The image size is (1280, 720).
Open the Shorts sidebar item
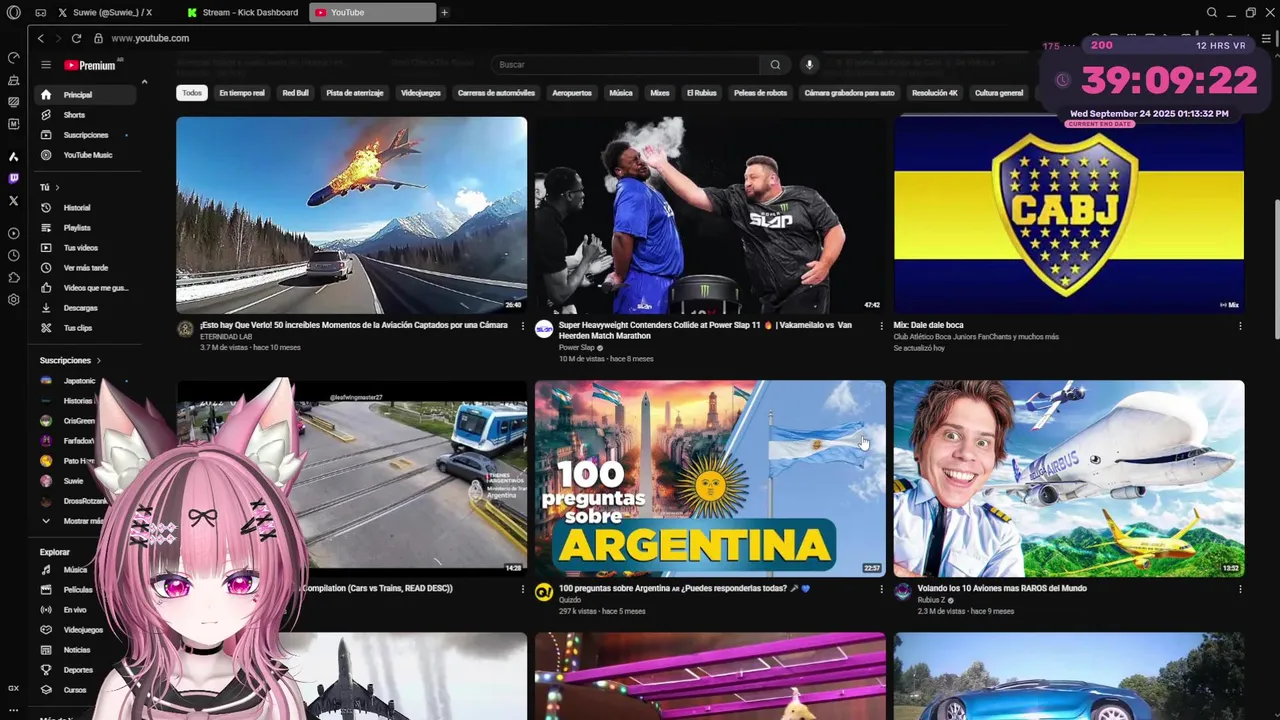pyautogui.click(x=87, y=115)
